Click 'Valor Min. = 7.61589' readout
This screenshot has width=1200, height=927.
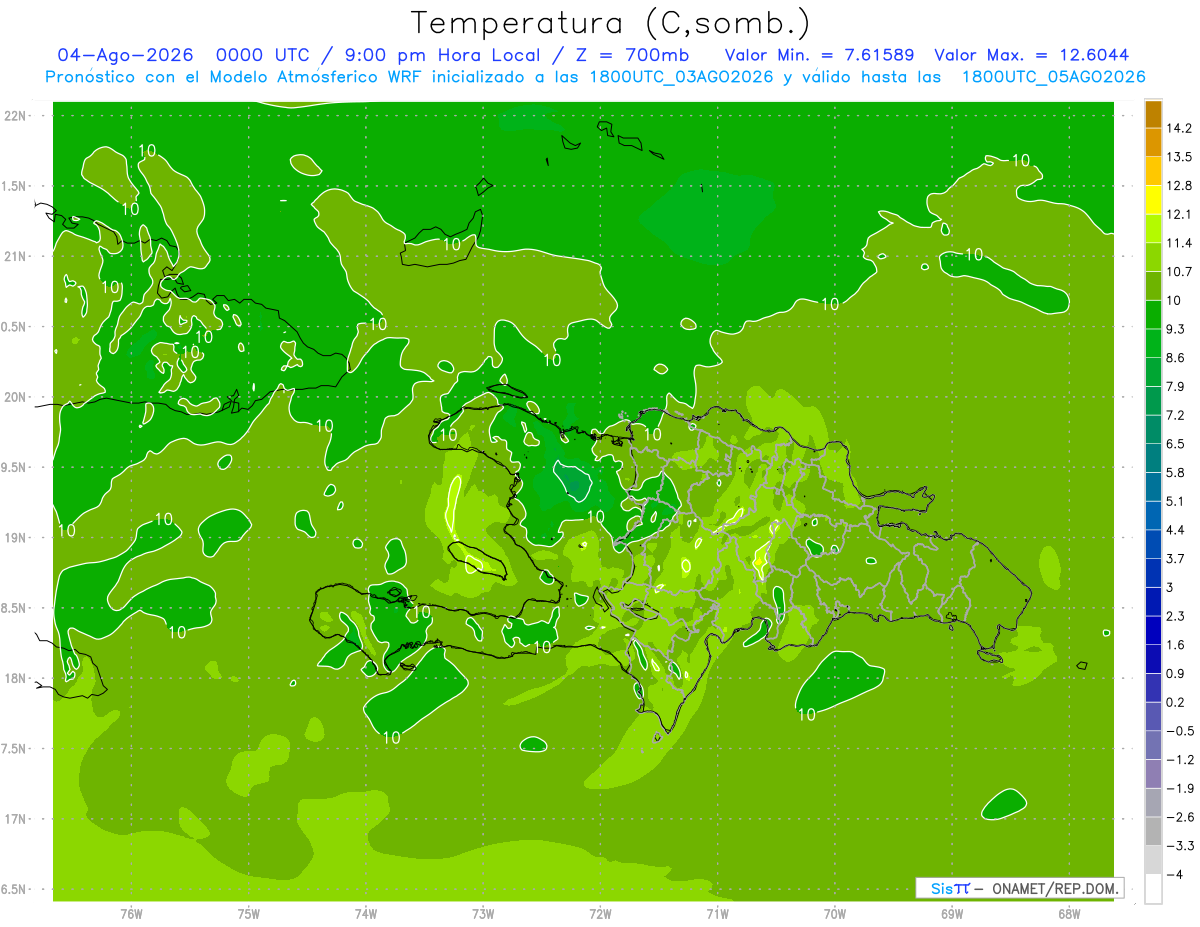[x=819, y=55]
